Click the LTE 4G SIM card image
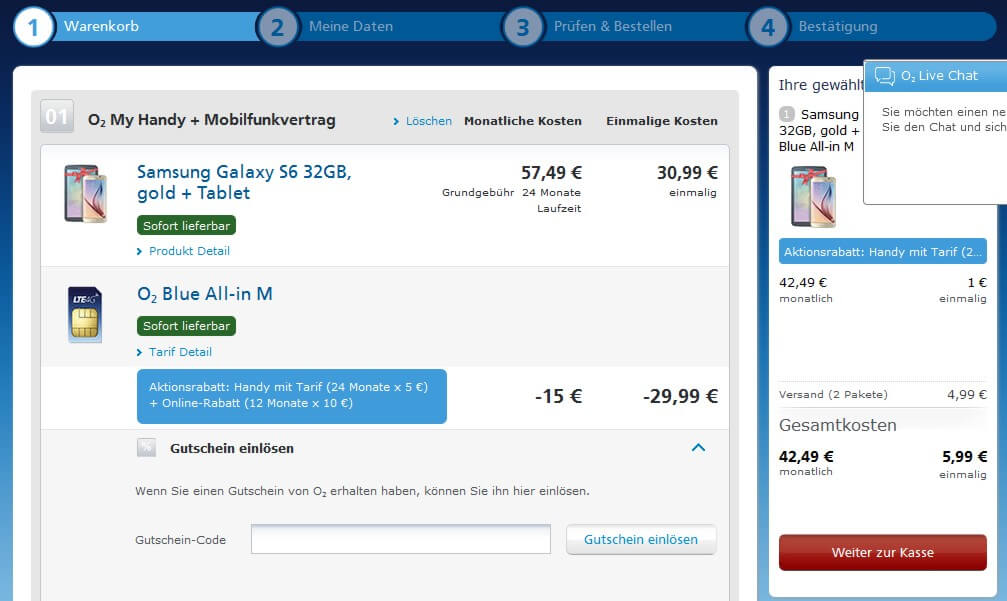 pos(84,313)
